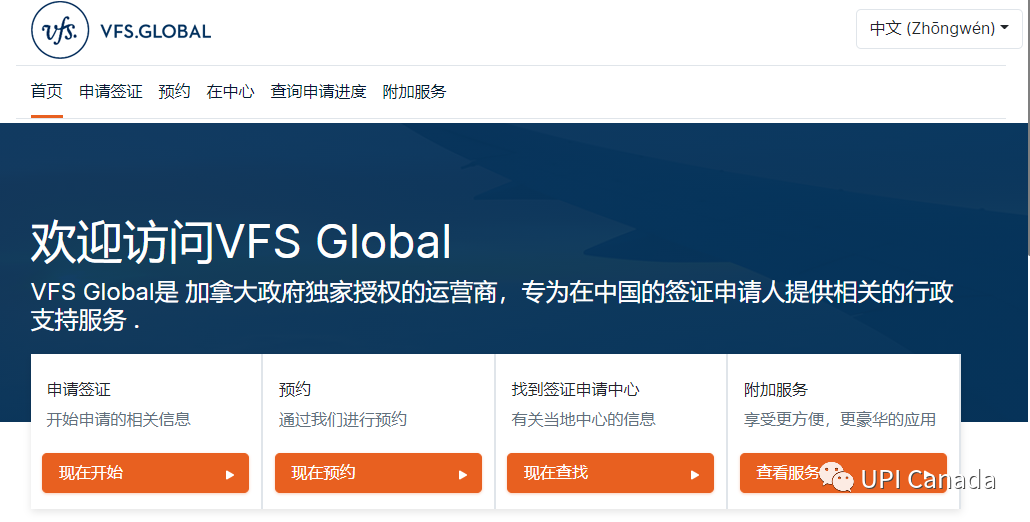Open the 申请签证 menu item
Screen dimensions: 1030x522
110,91
